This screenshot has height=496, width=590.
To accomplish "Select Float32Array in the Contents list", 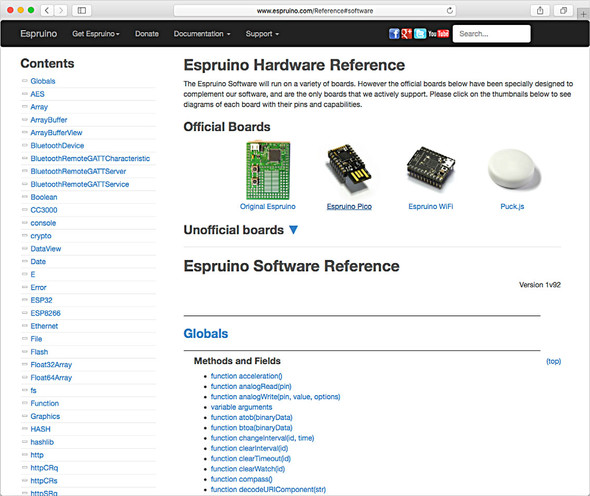I will (51, 365).
